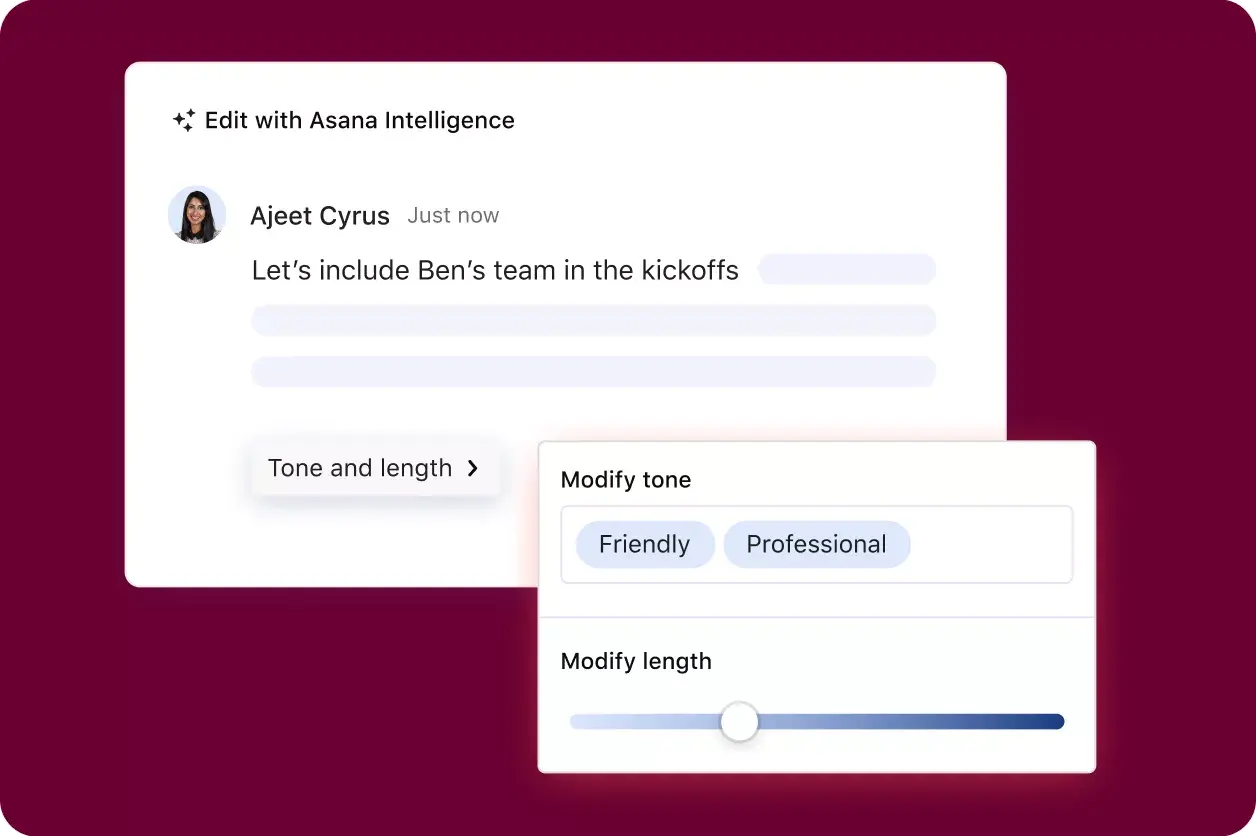The height and width of the screenshot is (836, 1256).
Task: Click the chevron beside Tone and length
Action: coord(473,468)
